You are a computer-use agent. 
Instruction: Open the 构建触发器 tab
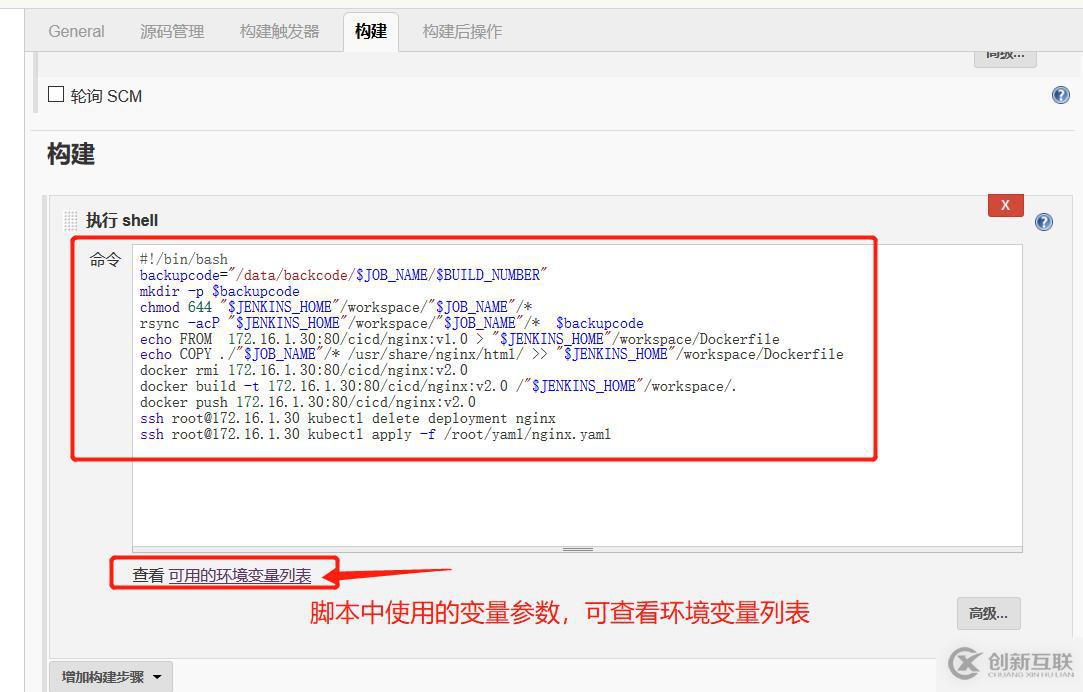(279, 32)
